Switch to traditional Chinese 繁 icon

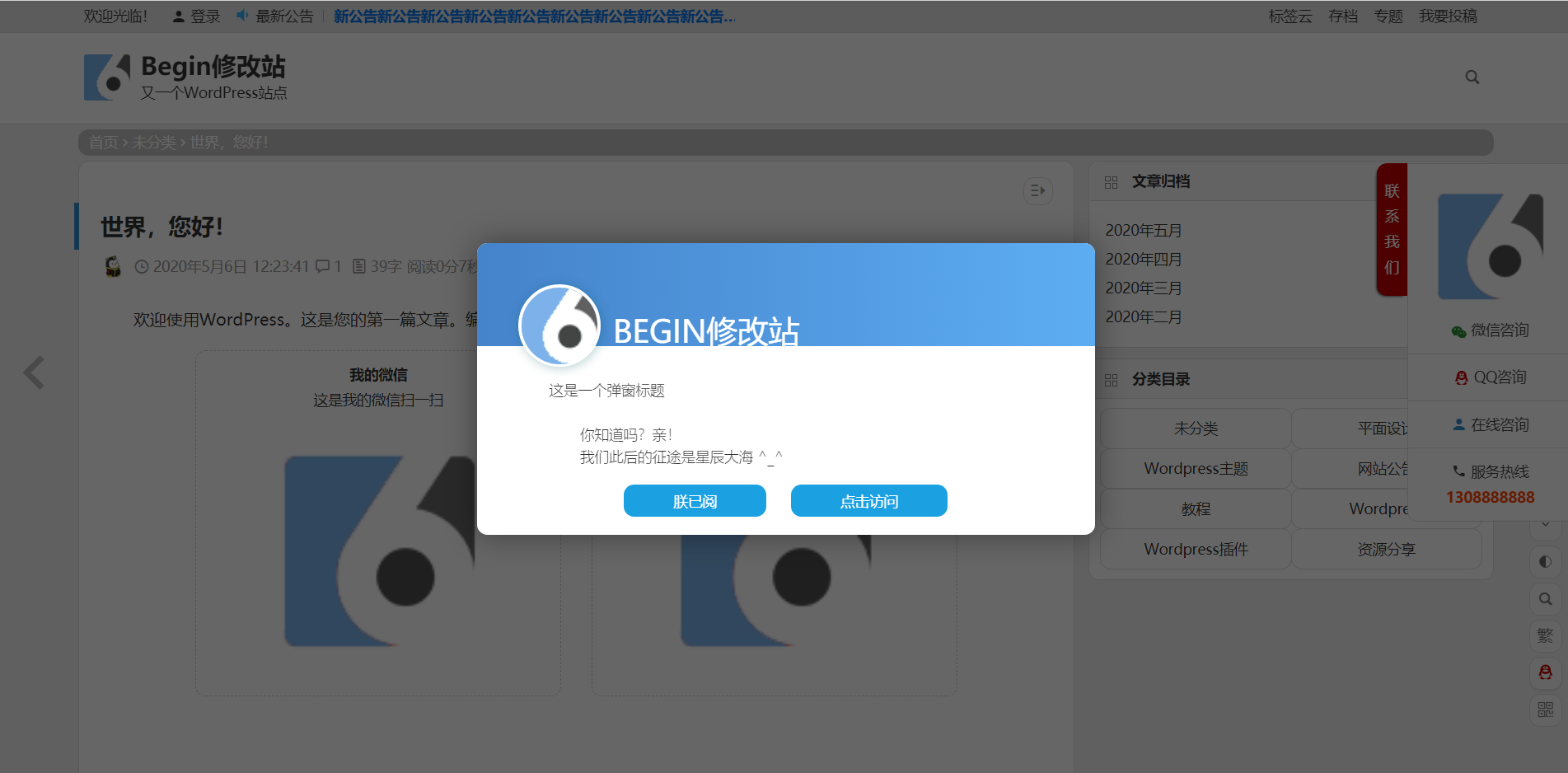click(x=1545, y=636)
